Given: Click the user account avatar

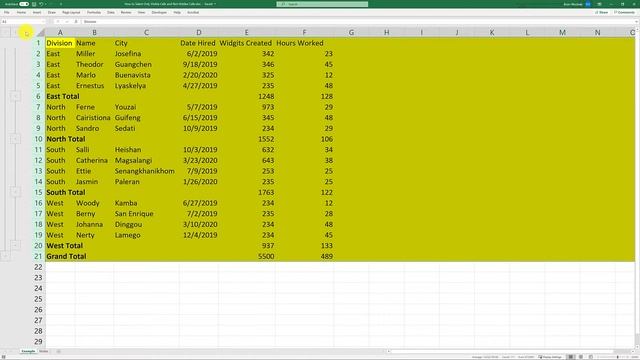Looking at the screenshot, I should point(588,4).
